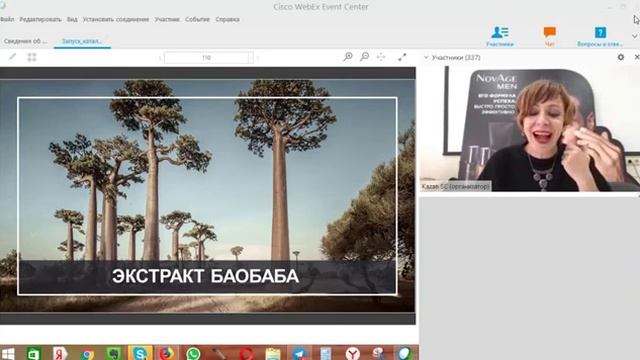Zoom in on the shared slide

pos(348,57)
